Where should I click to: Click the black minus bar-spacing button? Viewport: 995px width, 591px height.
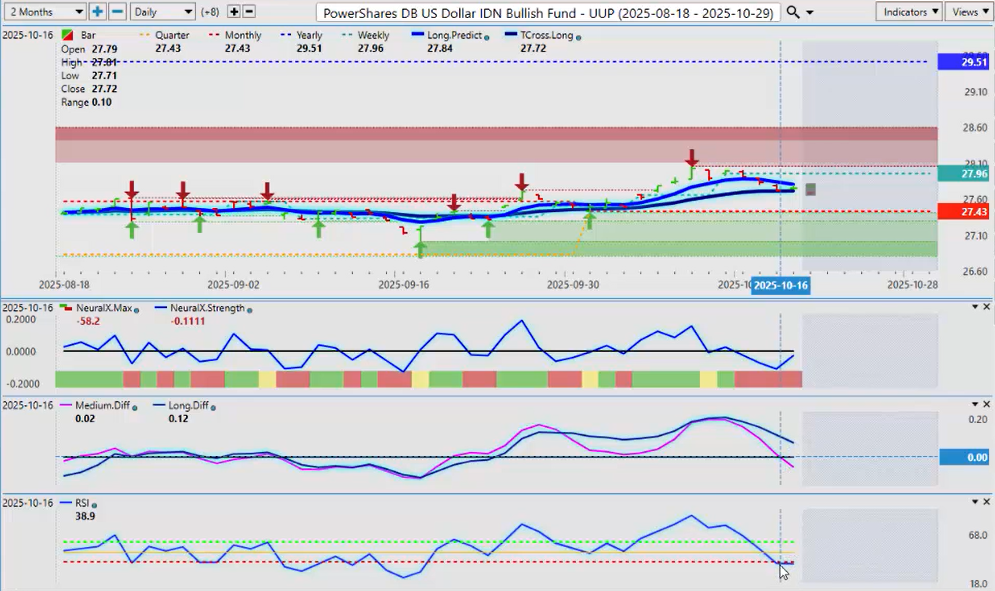250,11
